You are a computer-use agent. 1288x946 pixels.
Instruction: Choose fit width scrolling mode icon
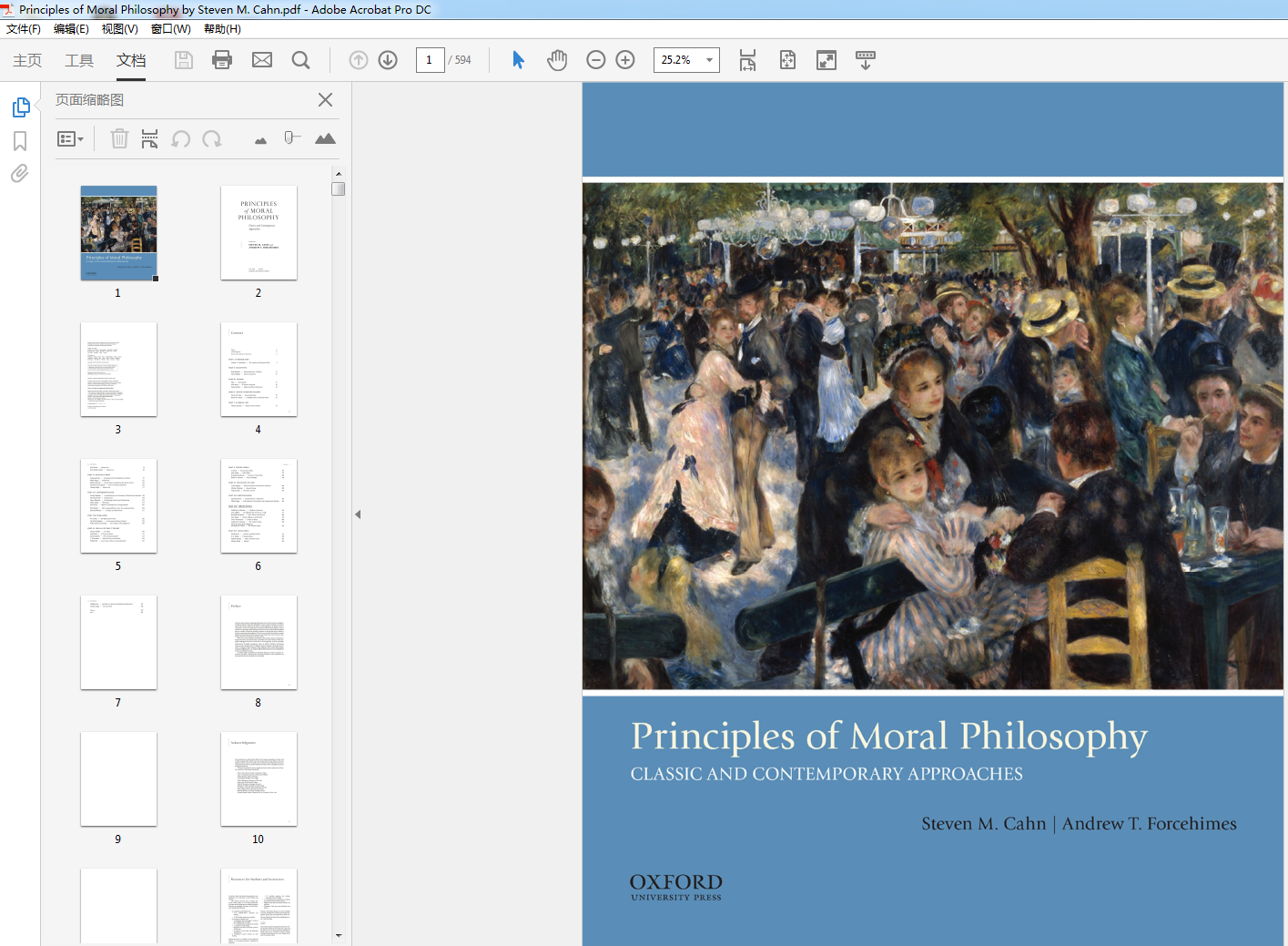747,60
